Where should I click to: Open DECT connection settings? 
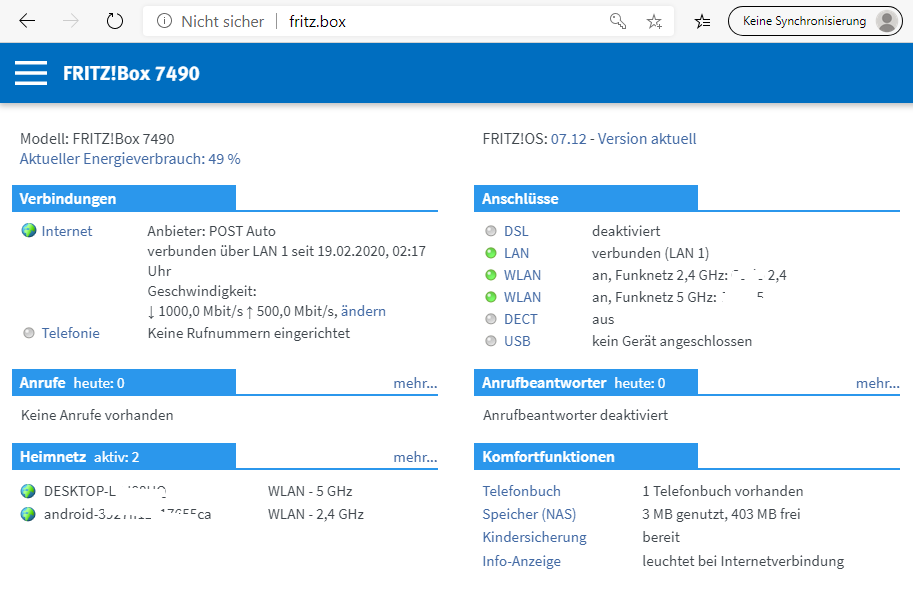(521, 319)
